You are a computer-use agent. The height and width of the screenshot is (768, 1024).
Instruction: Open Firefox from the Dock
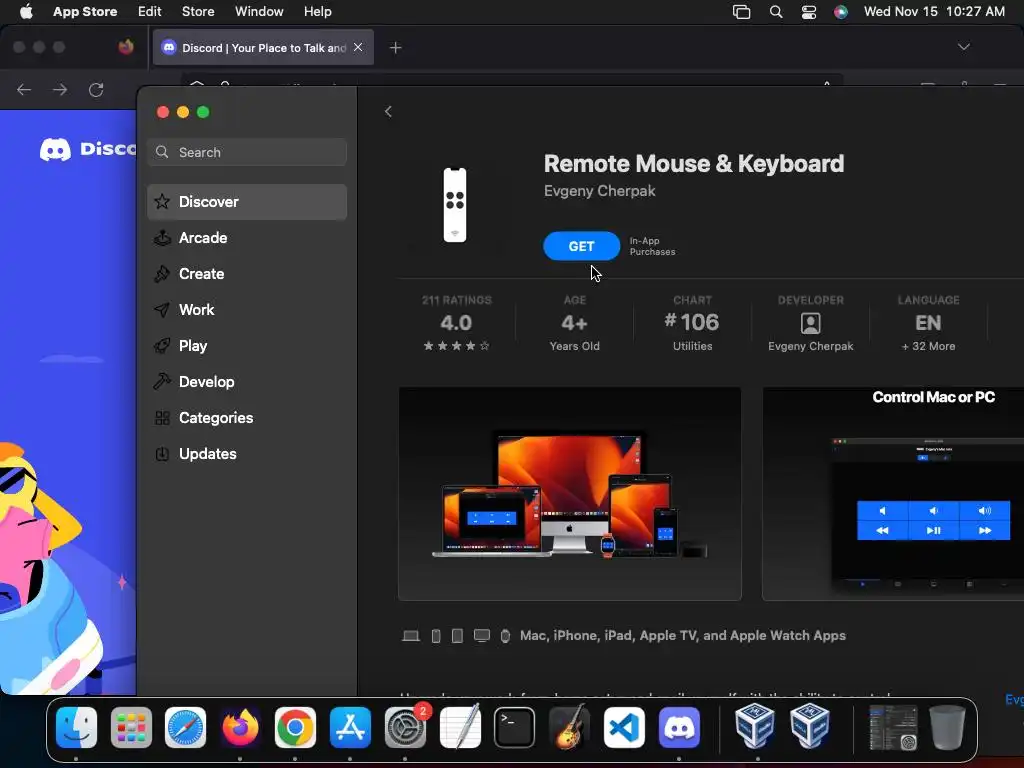[x=240, y=728]
